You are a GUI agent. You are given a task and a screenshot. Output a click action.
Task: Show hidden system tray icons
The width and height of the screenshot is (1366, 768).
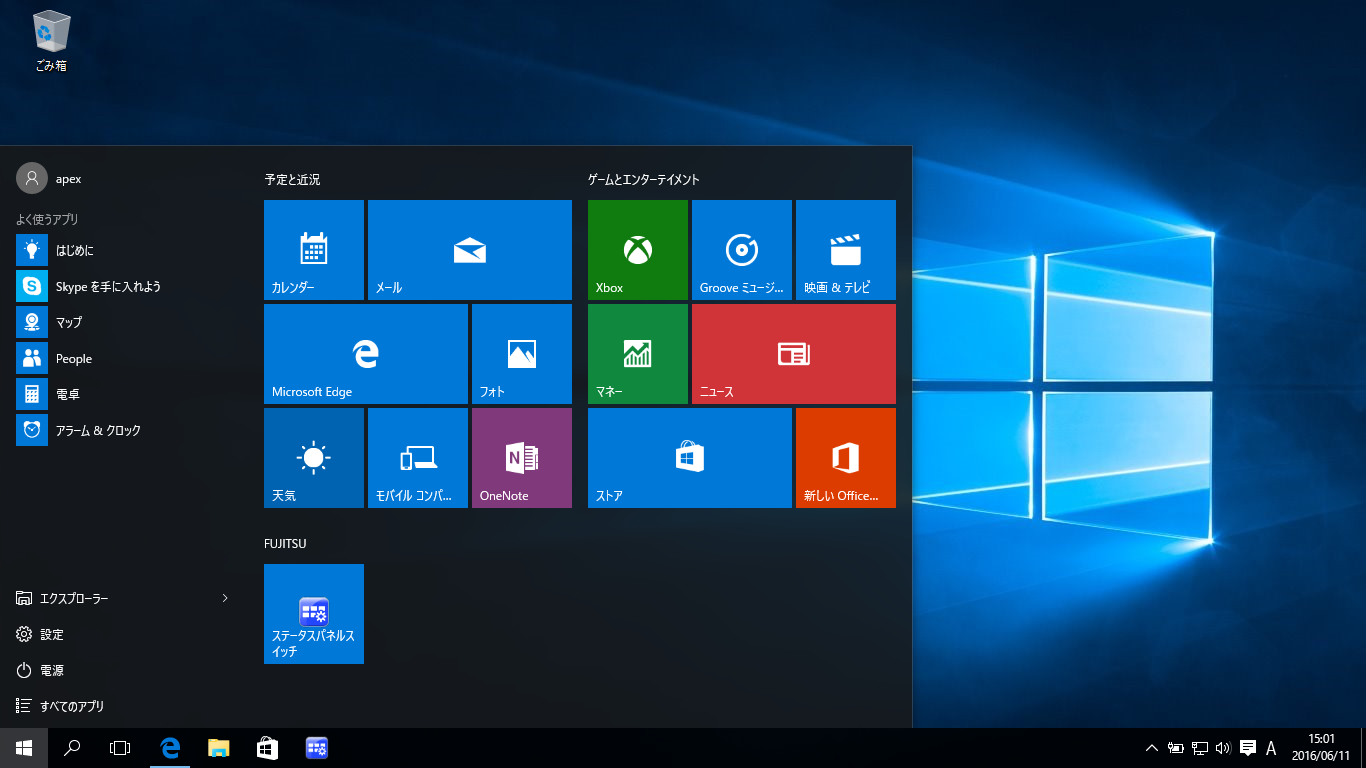[x=1152, y=748]
